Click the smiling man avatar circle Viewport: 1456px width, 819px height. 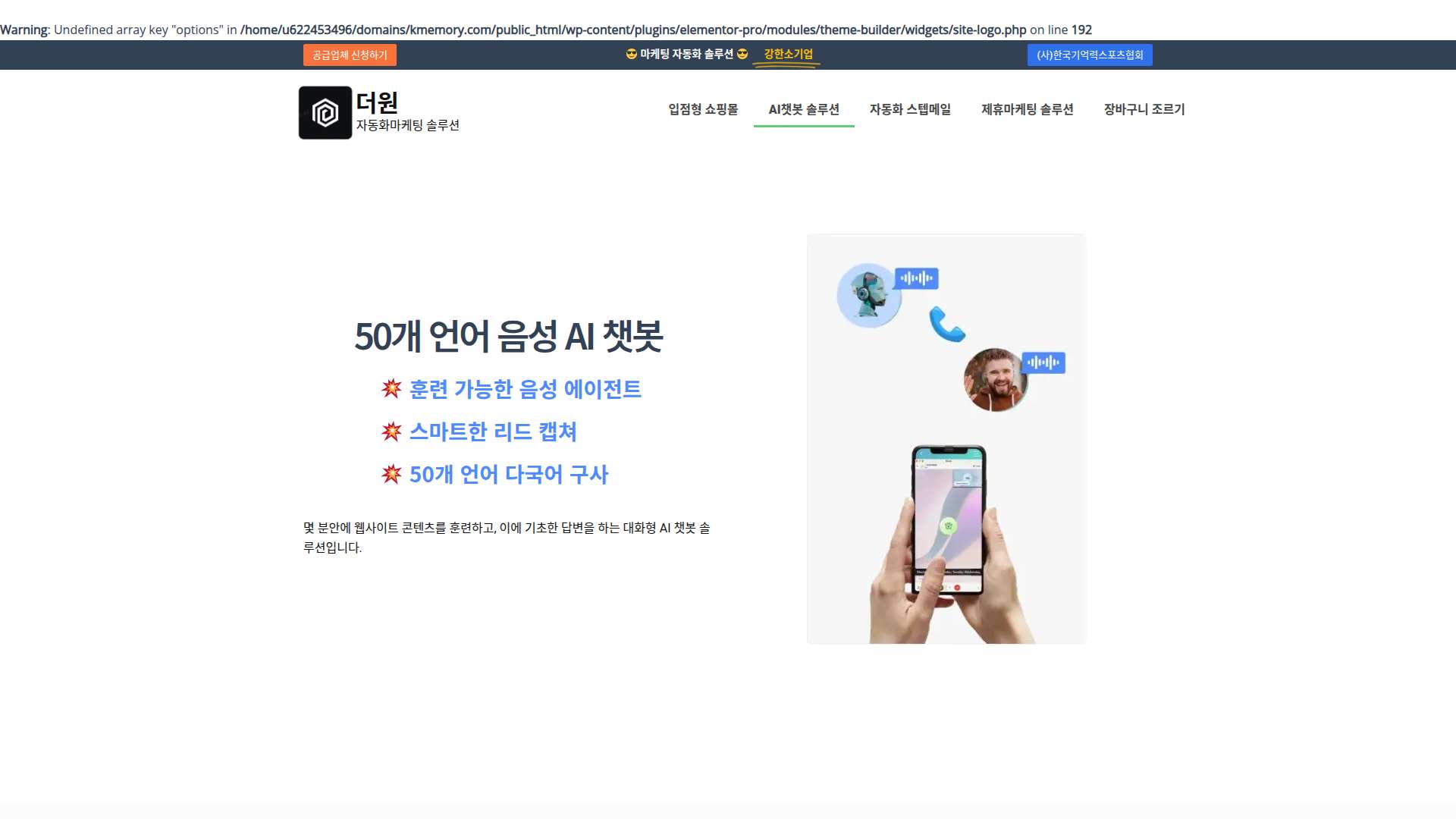(996, 380)
